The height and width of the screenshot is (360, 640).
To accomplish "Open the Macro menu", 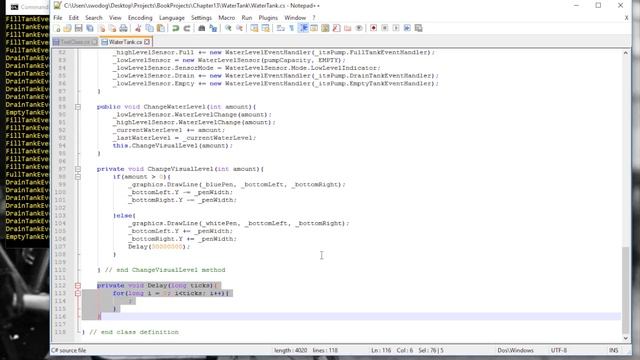I will pos(227,18).
